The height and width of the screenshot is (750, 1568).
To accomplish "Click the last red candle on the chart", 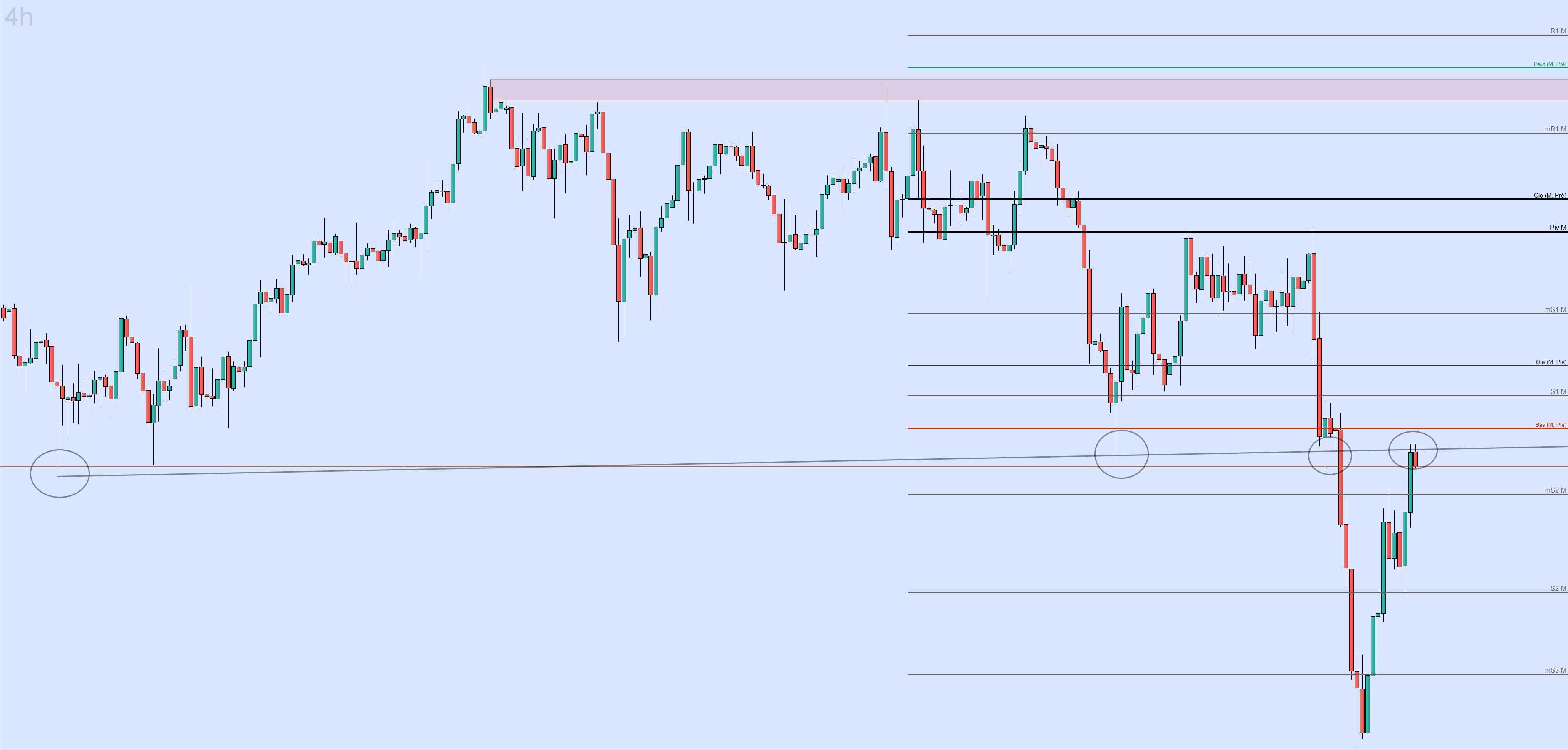I will click(1416, 460).
